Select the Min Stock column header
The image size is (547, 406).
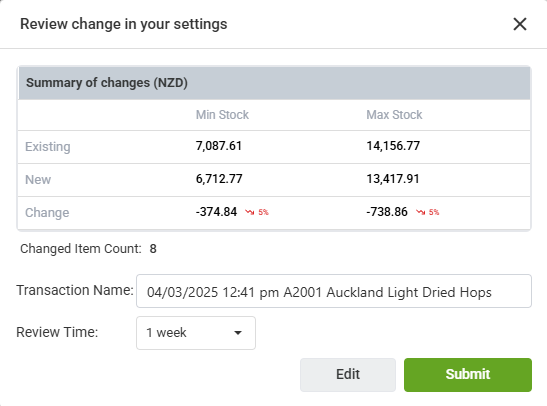[x=222, y=115]
